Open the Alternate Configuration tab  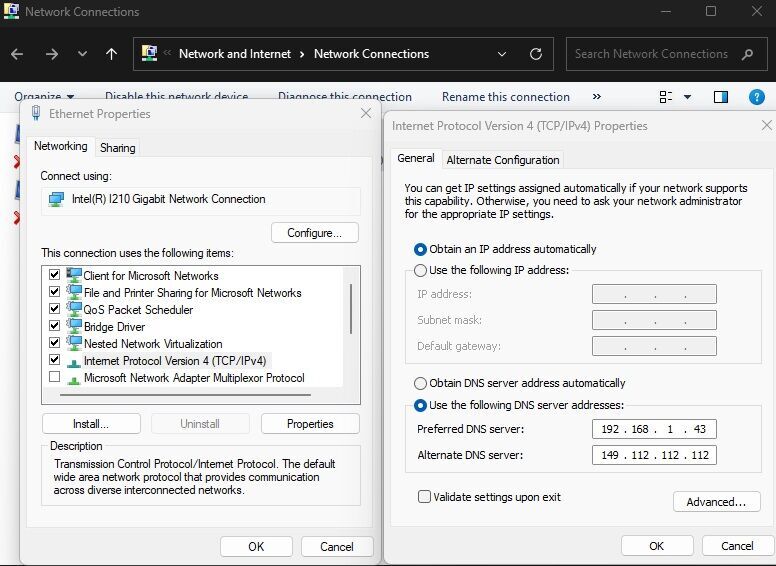coord(502,160)
